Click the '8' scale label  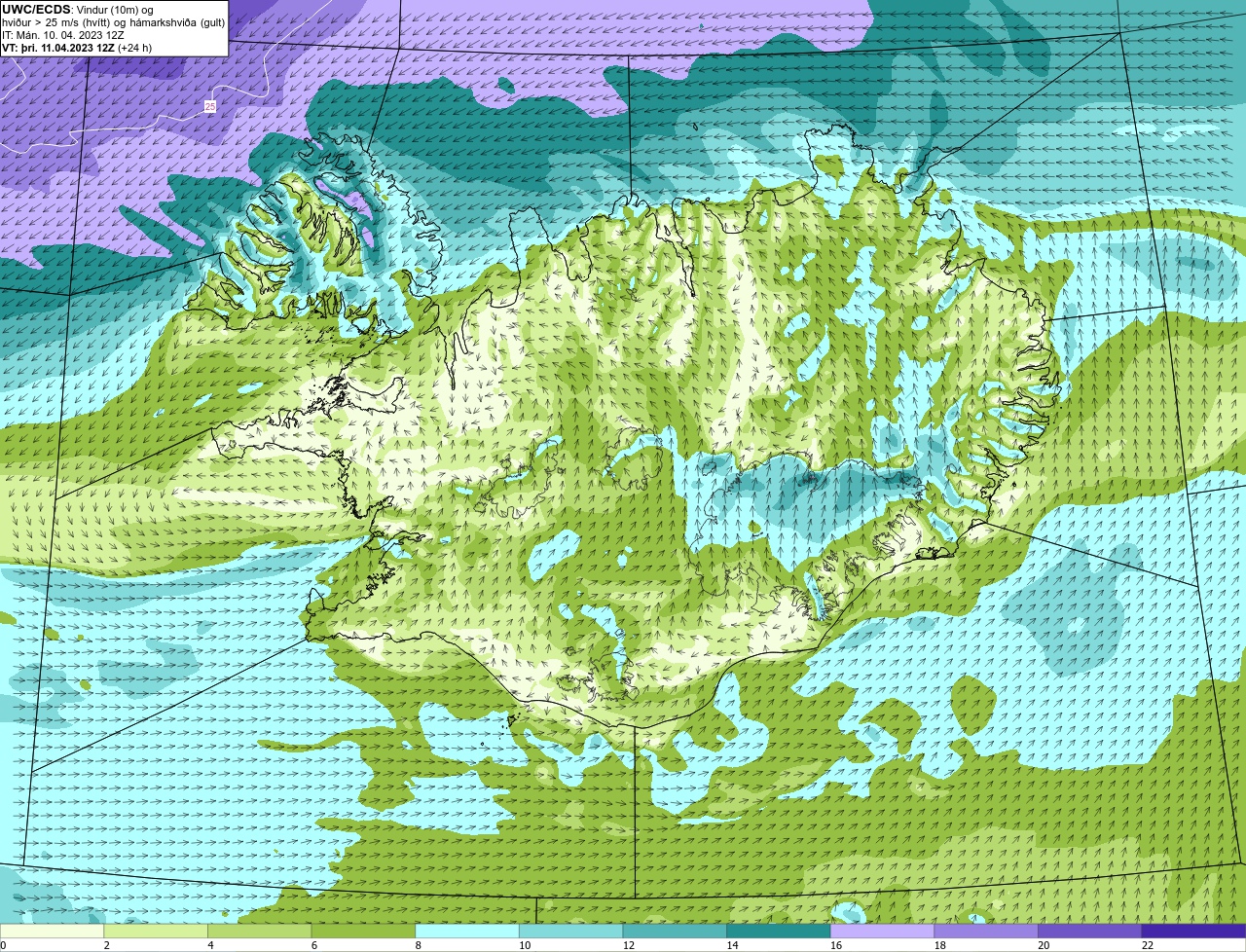pos(418,945)
